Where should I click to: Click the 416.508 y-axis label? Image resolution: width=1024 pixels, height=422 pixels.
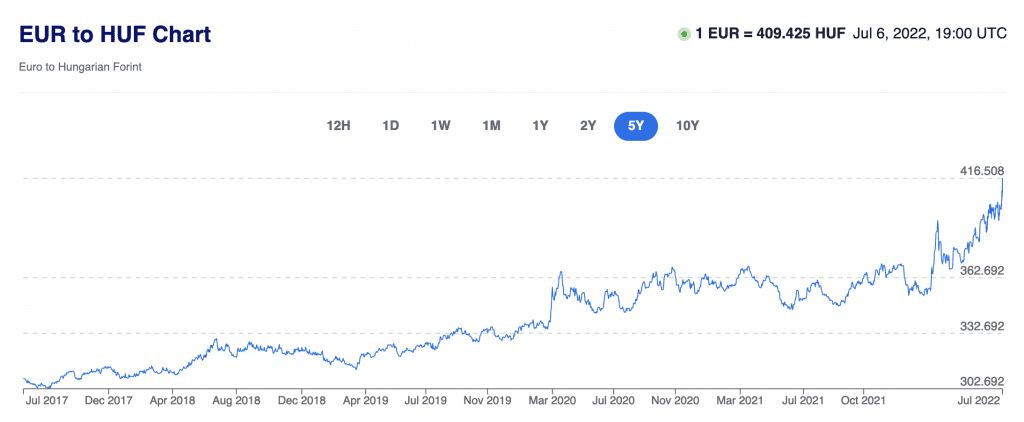tap(981, 171)
